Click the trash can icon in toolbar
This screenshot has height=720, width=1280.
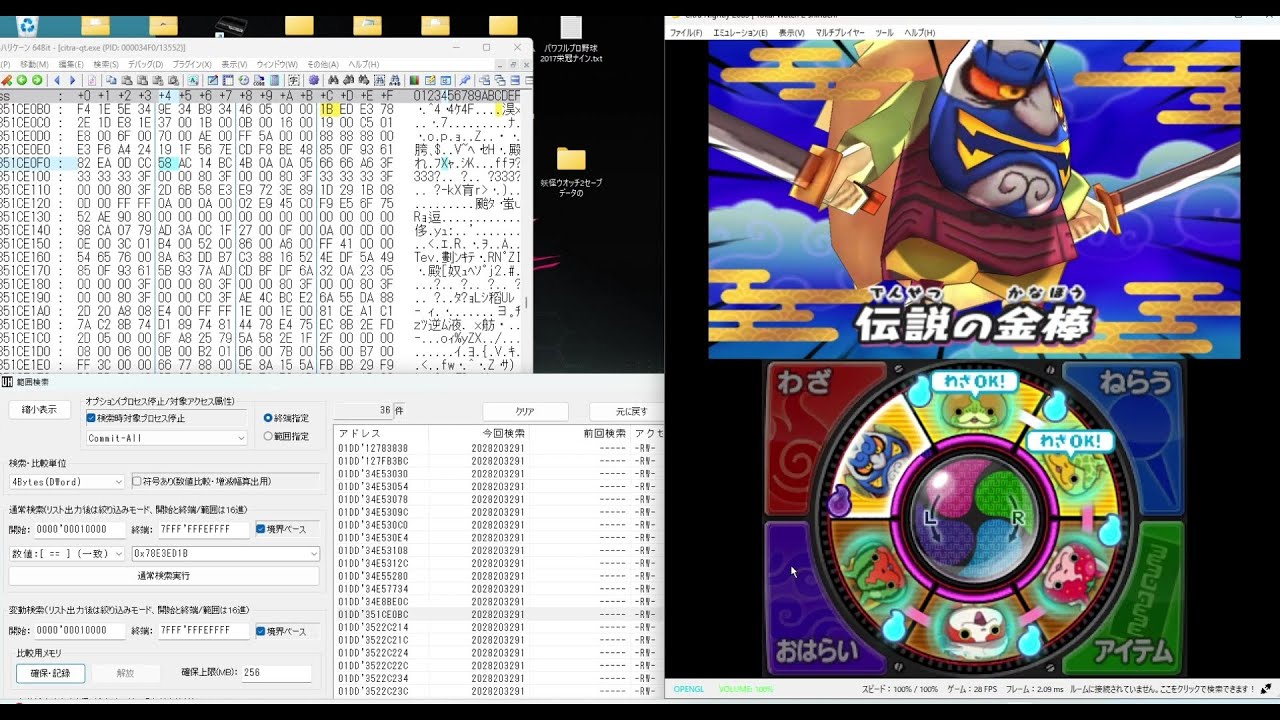(274, 80)
